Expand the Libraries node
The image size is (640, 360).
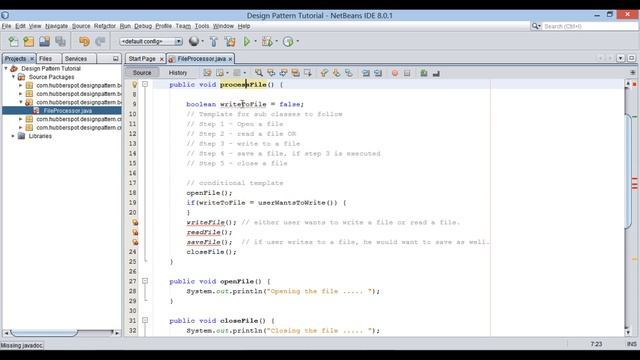coord(13,136)
